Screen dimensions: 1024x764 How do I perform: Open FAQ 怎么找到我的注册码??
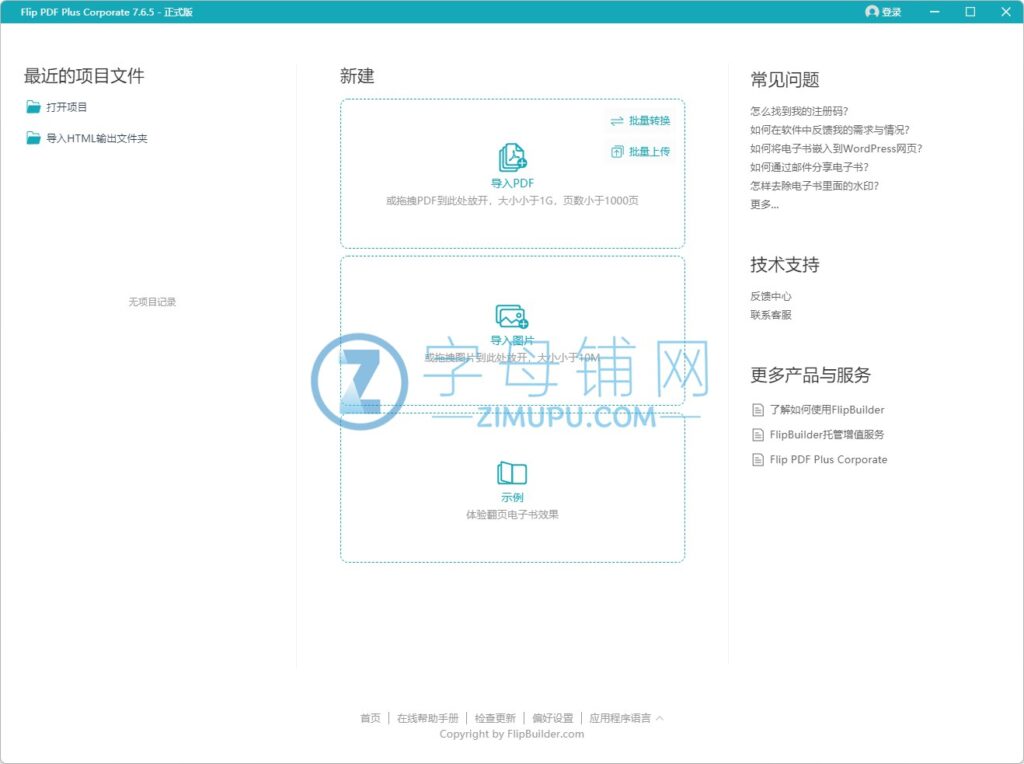pyautogui.click(x=799, y=111)
